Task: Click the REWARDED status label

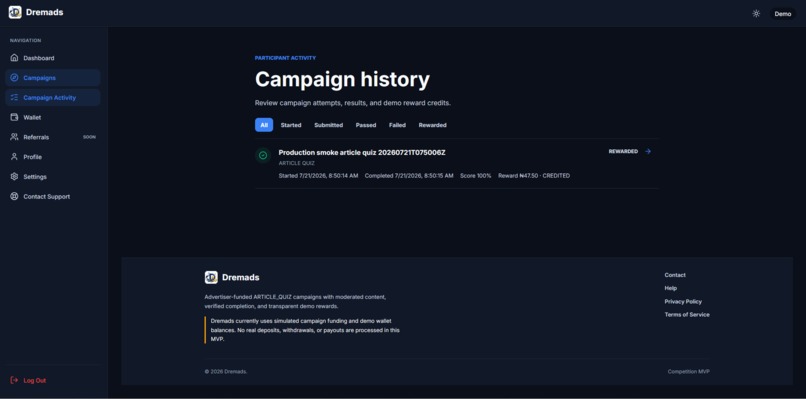Action: (x=623, y=152)
